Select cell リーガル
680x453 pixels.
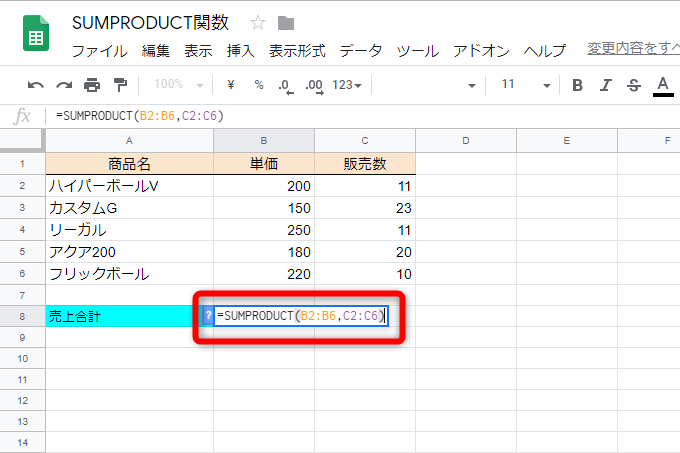[129, 230]
